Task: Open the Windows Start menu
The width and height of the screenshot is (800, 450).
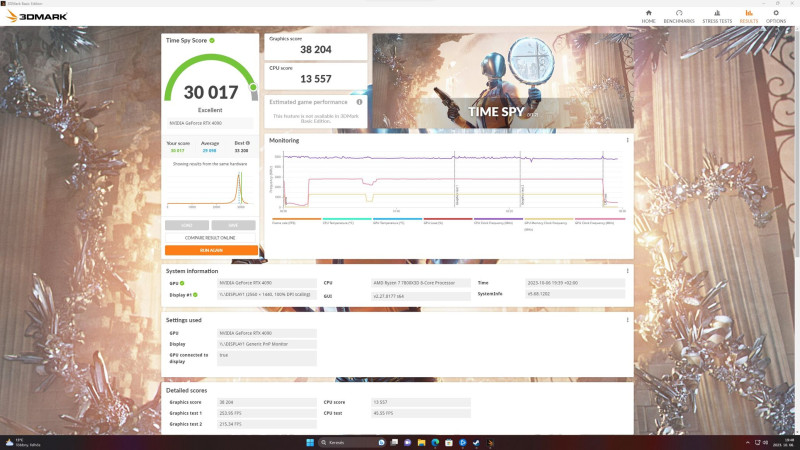Action: pyautogui.click(x=310, y=442)
